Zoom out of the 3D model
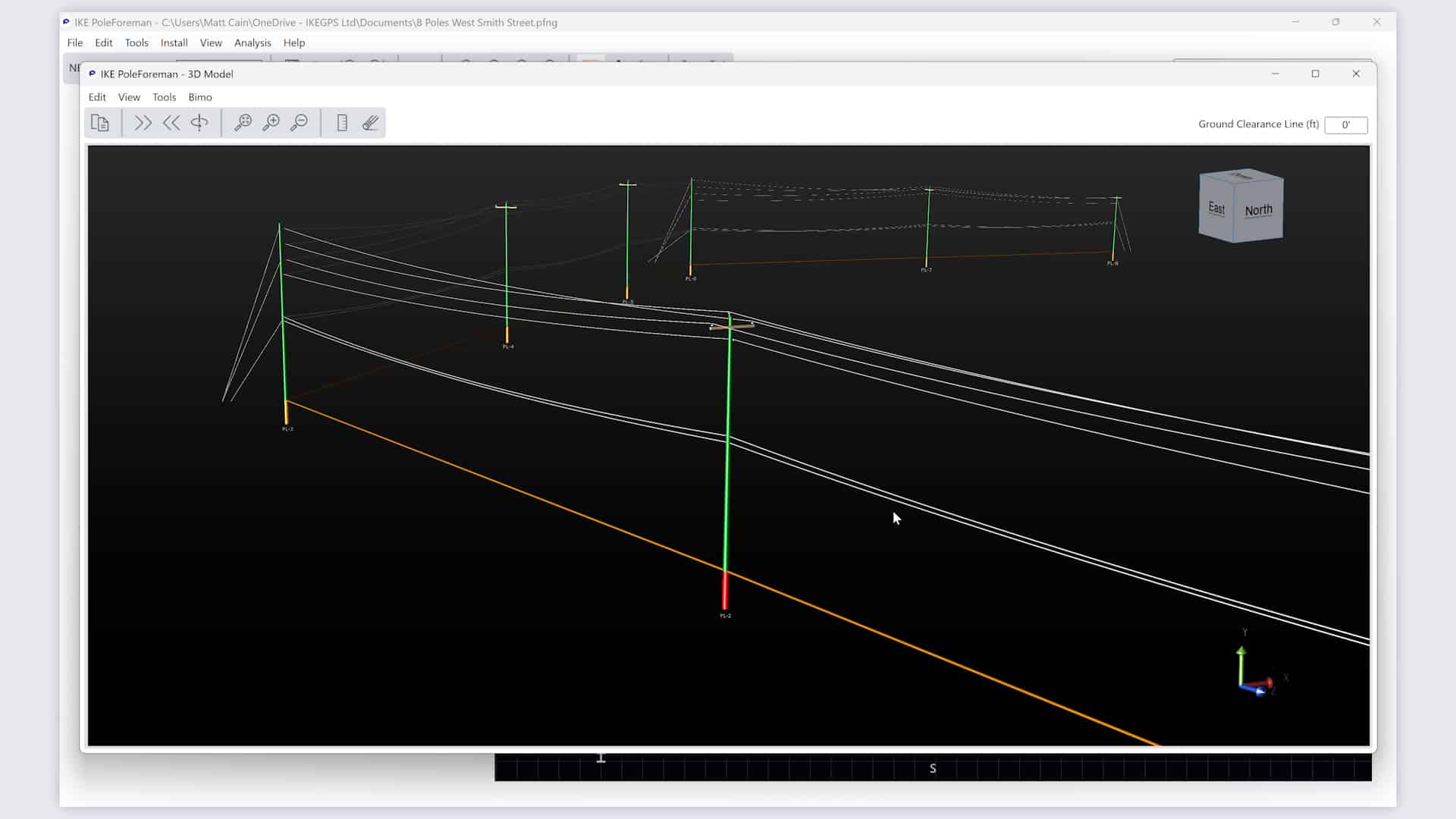1456x819 pixels. (300, 122)
